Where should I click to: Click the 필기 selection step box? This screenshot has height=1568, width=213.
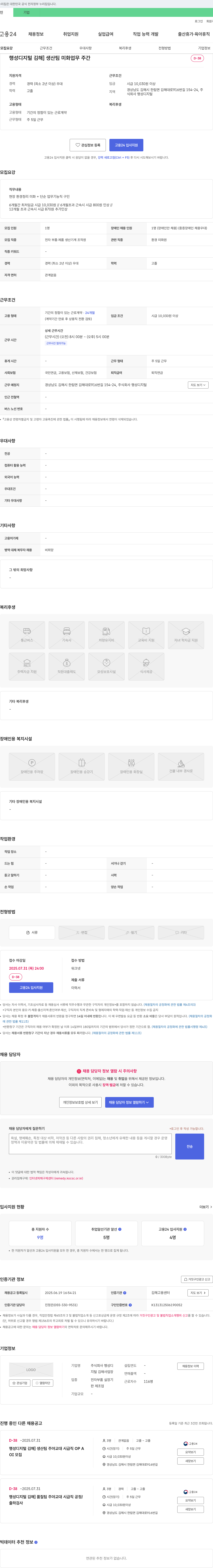(x=131, y=932)
